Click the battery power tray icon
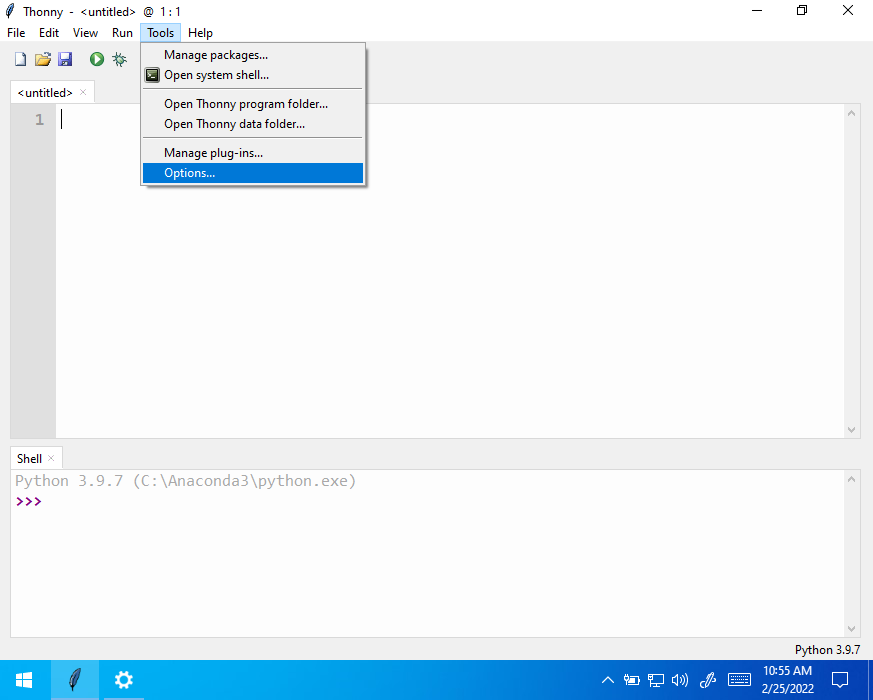The image size is (873, 700). pos(631,680)
